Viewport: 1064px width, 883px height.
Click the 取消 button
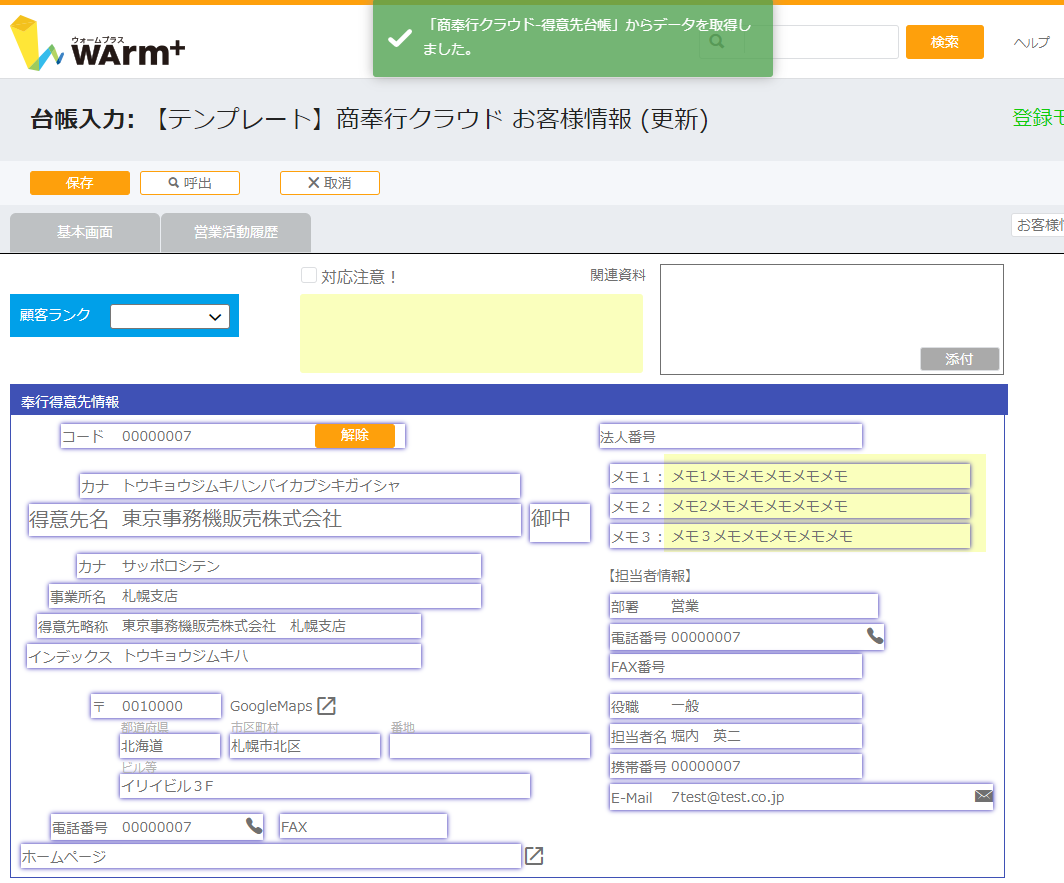pos(330,183)
